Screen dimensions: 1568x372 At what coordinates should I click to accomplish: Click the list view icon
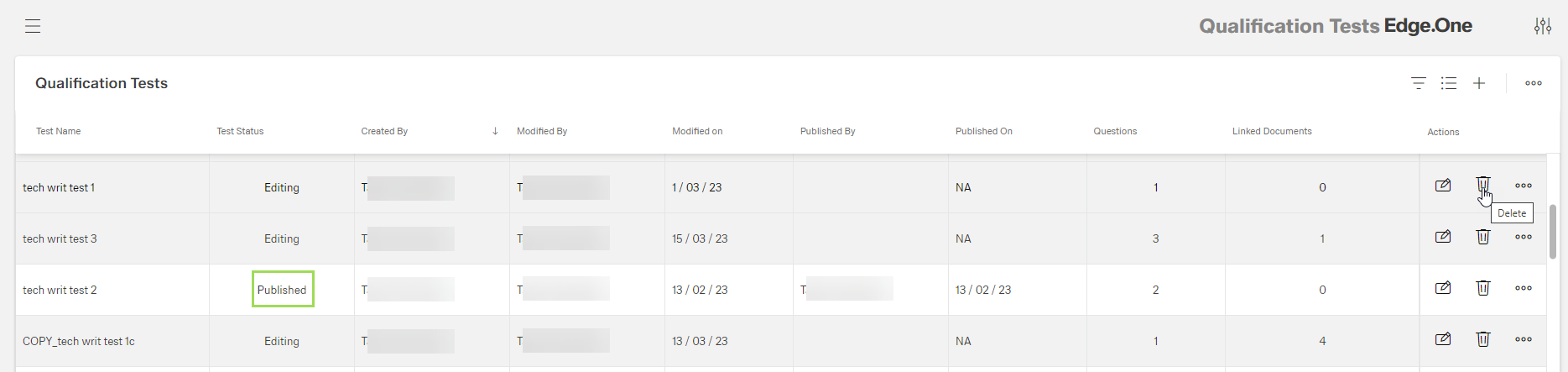1449,83
